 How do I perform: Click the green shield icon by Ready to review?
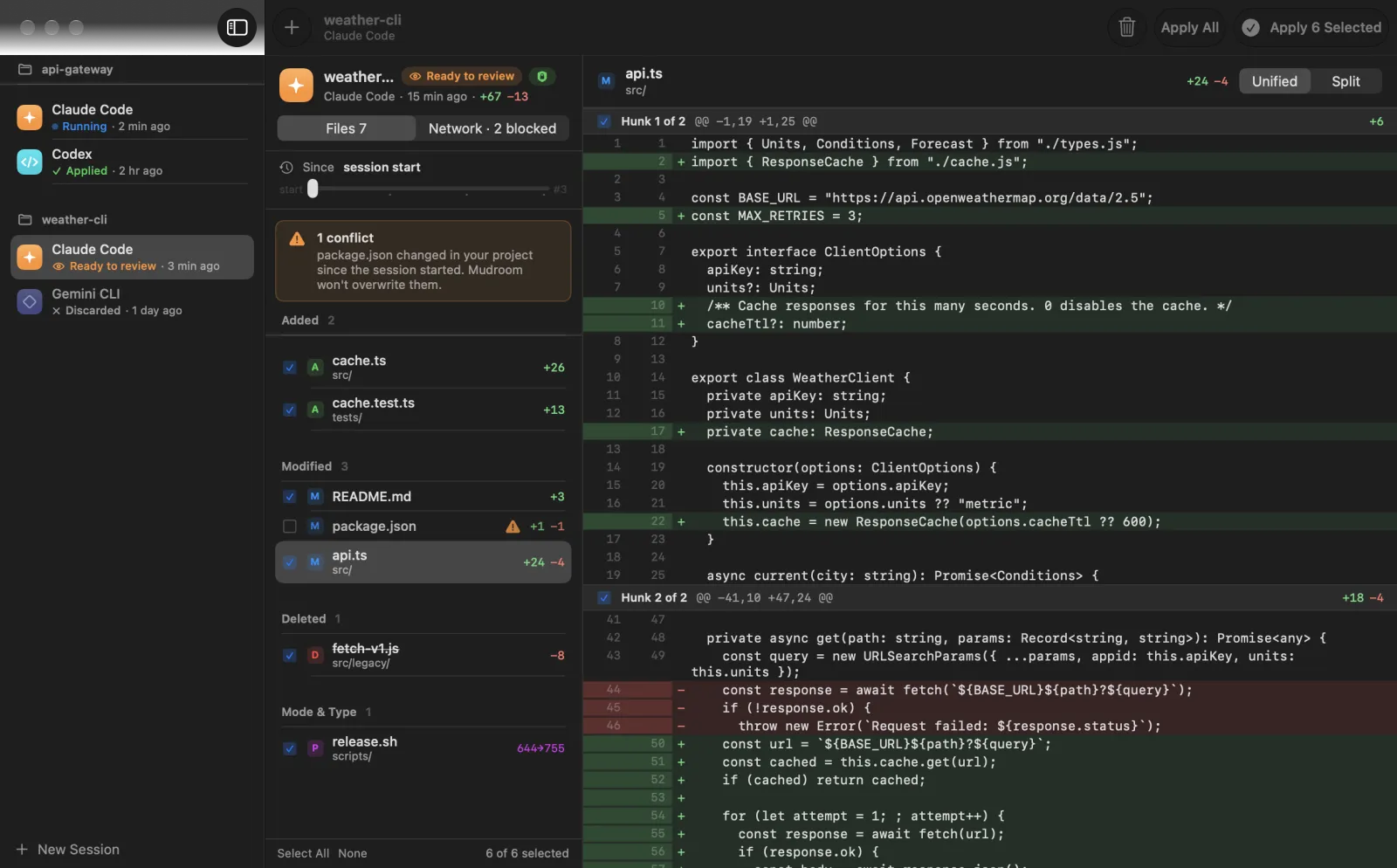pyautogui.click(x=542, y=76)
